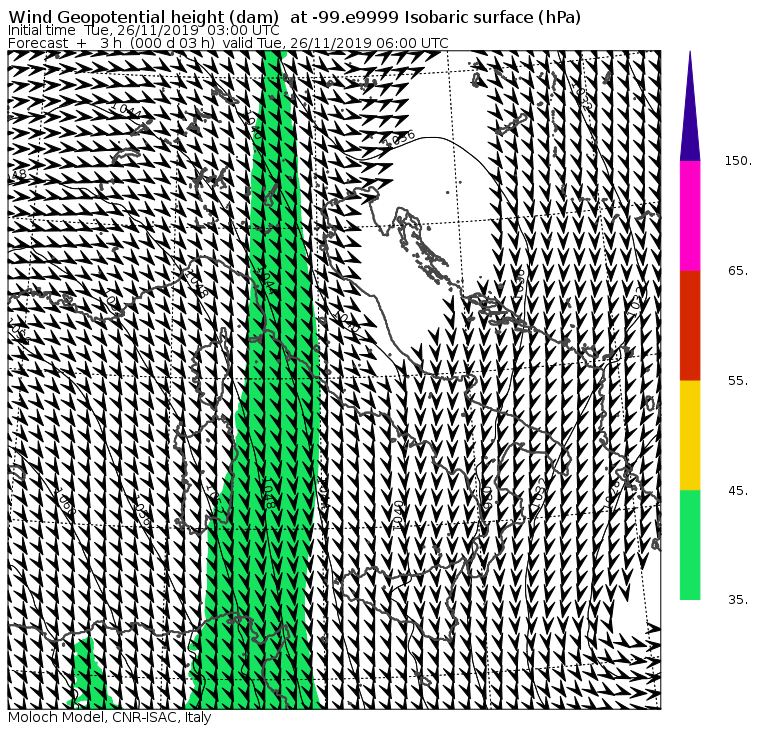Viewport: 760px width, 731px height.
Task: Pick the magenta legend color band
Action: click(690, 216)
